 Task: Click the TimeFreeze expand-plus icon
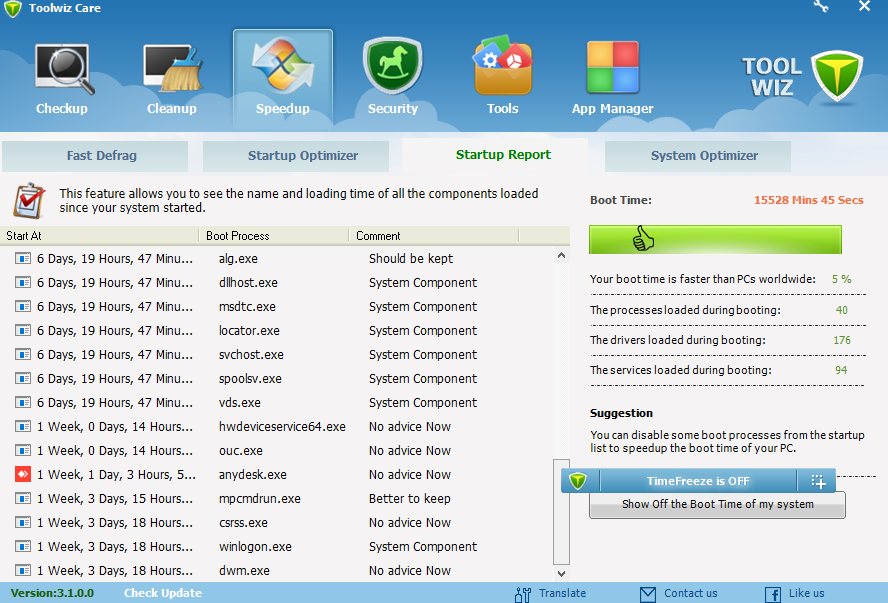pyautogui.click(x=818, y=481)
